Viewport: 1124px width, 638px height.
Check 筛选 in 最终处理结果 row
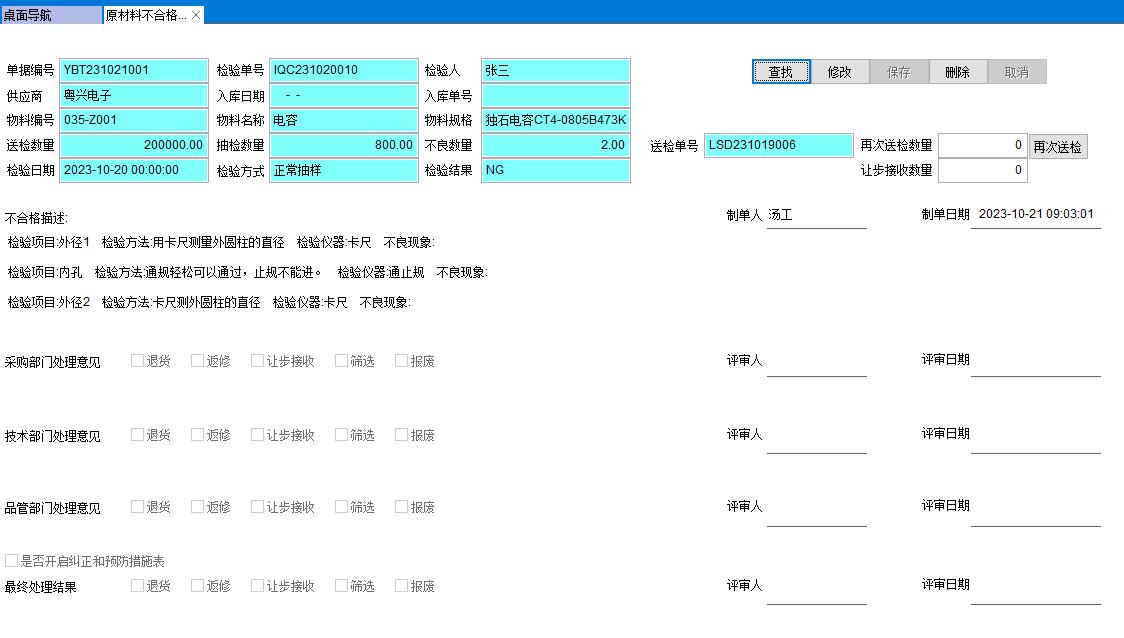342,586
